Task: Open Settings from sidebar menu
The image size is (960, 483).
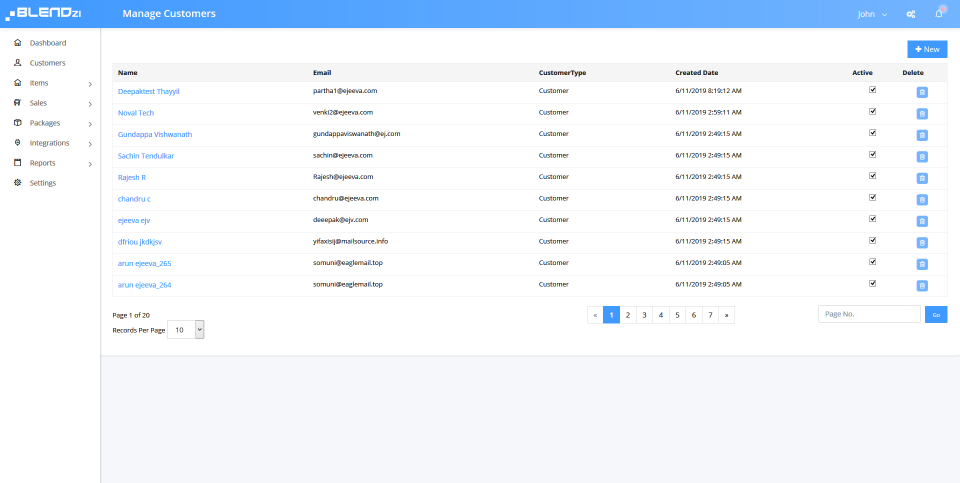Action: tap(43, 182)
